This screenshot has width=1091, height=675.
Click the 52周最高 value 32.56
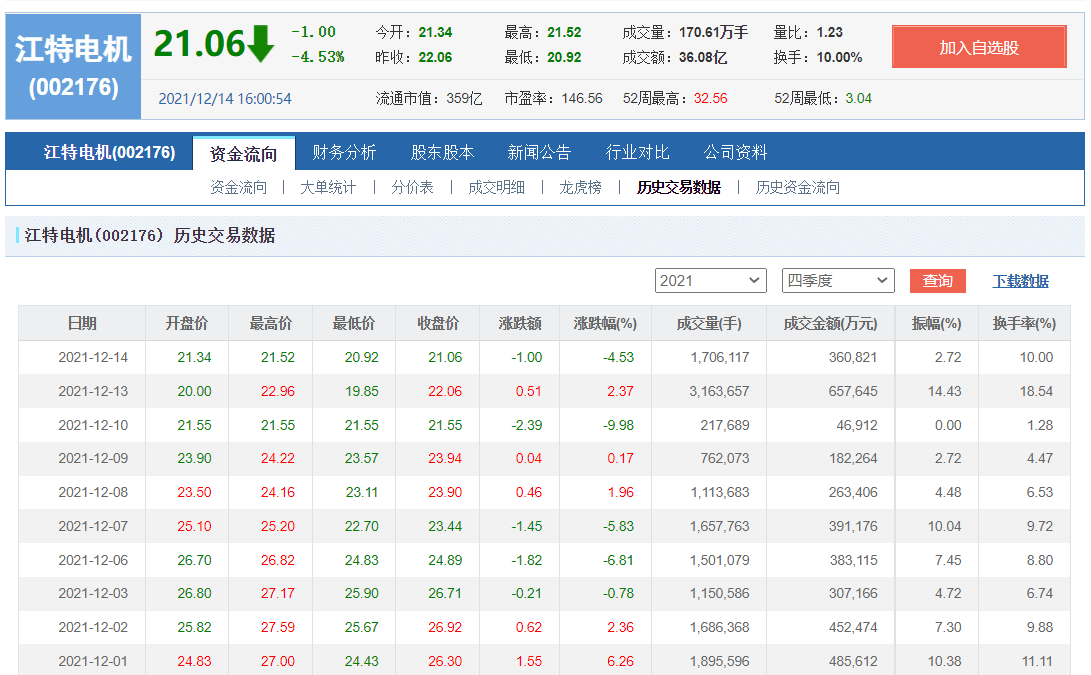710,98
